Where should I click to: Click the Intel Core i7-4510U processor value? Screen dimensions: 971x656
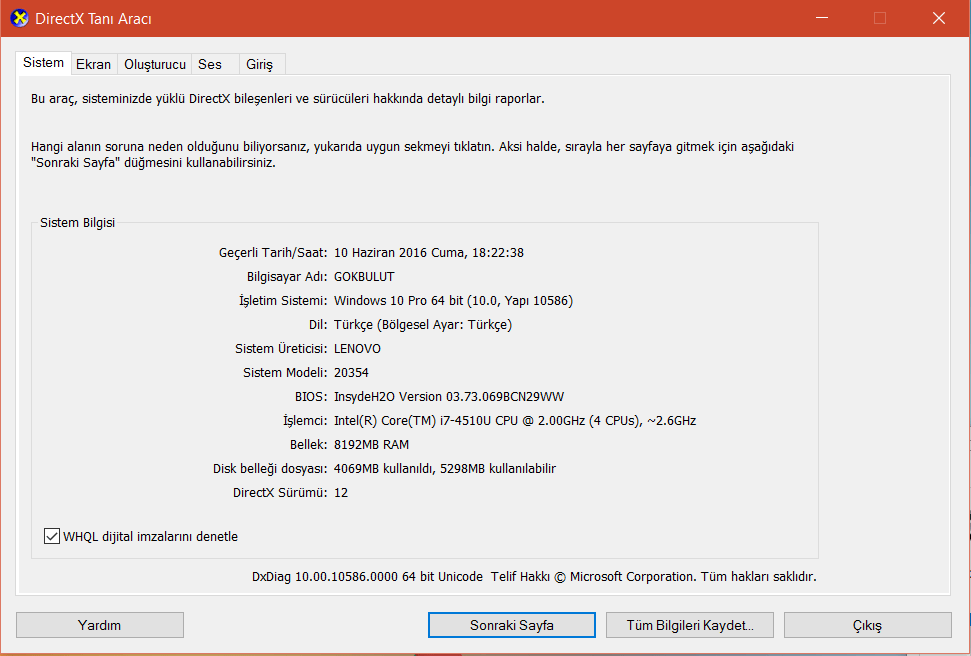coord(515,421)
